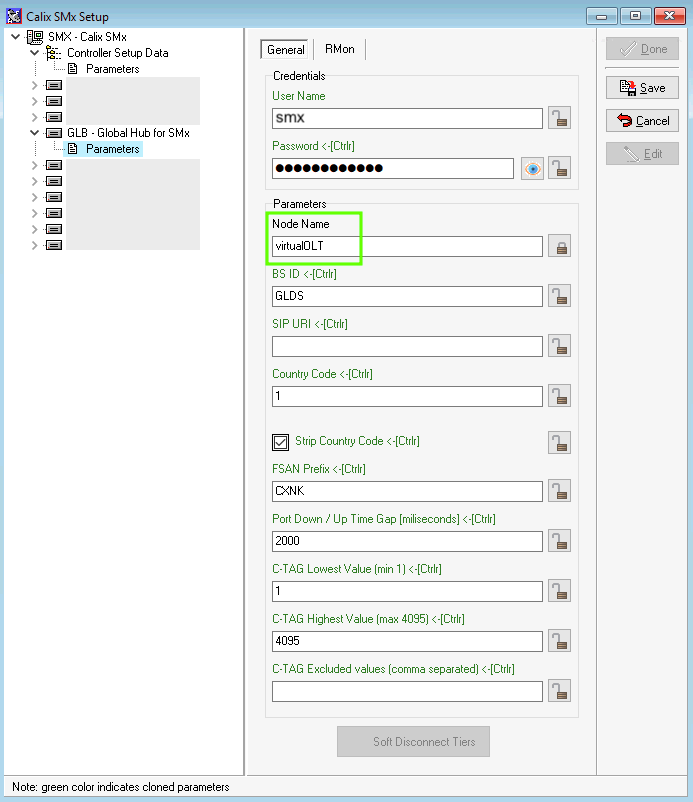Maximize the Calix SMx Setup window
Image resolution: width=693 pixels, height=802 pixels.
click(635, 16)
